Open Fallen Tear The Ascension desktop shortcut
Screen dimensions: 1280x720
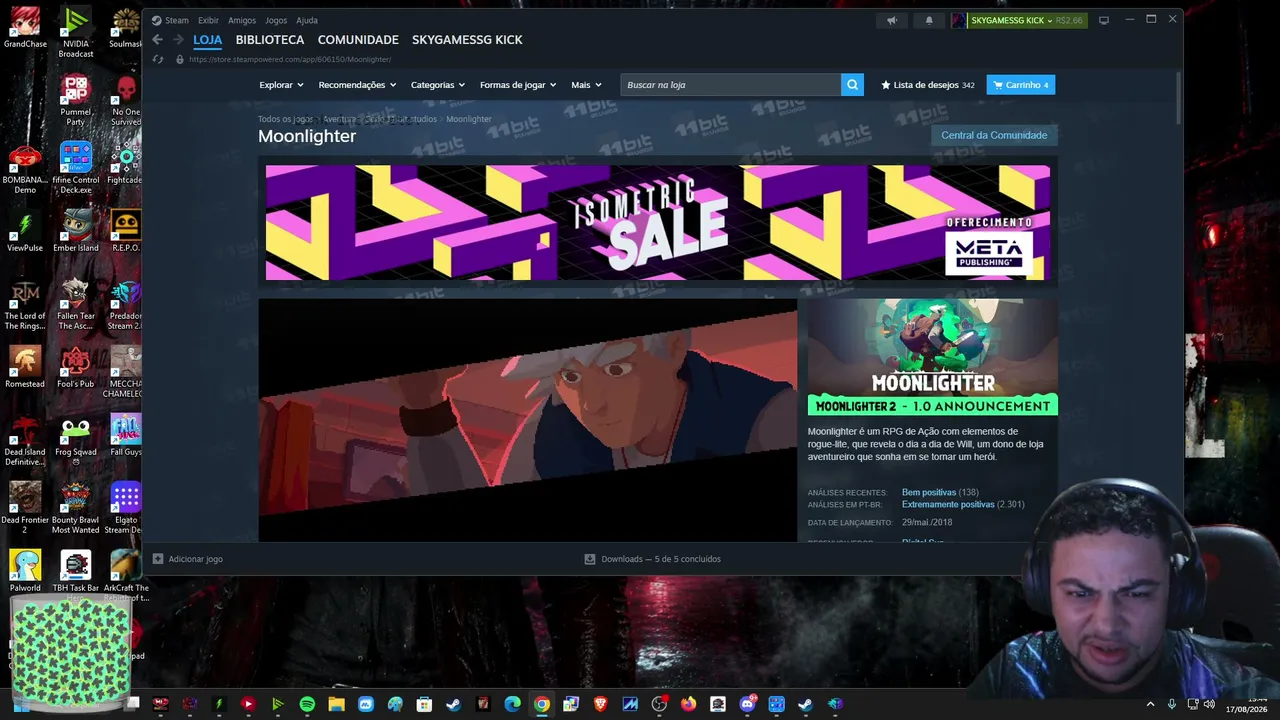[75, 305]
